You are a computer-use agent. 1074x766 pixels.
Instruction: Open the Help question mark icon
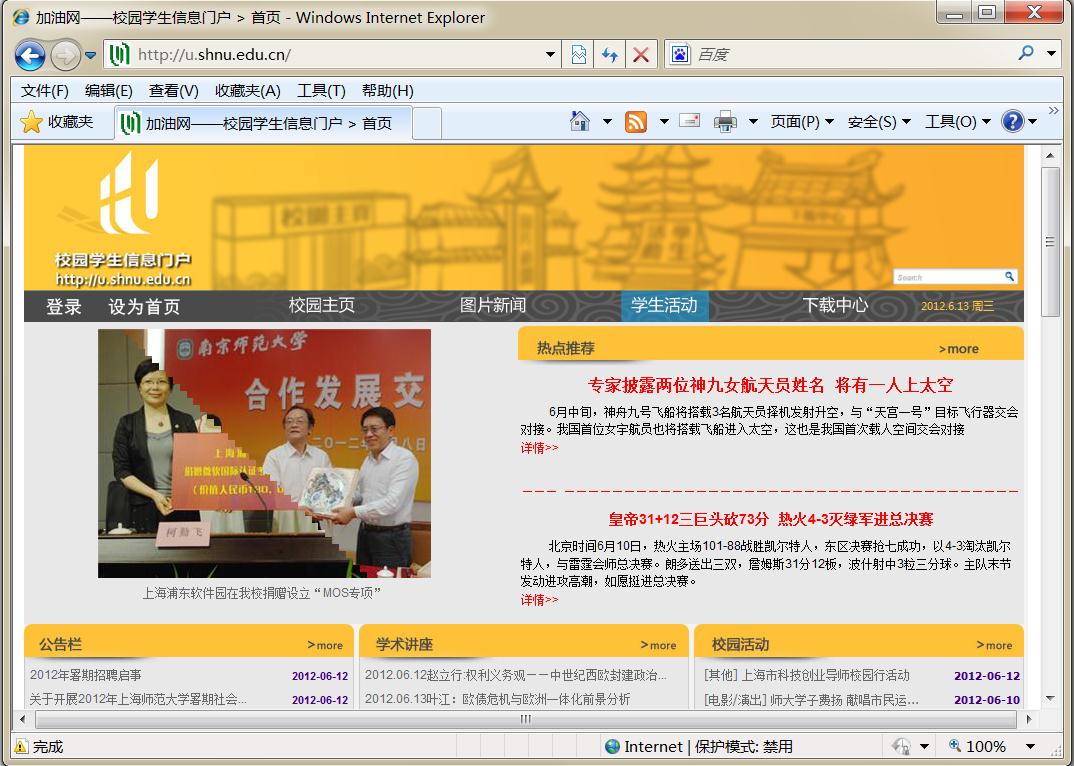(1012, 122)
